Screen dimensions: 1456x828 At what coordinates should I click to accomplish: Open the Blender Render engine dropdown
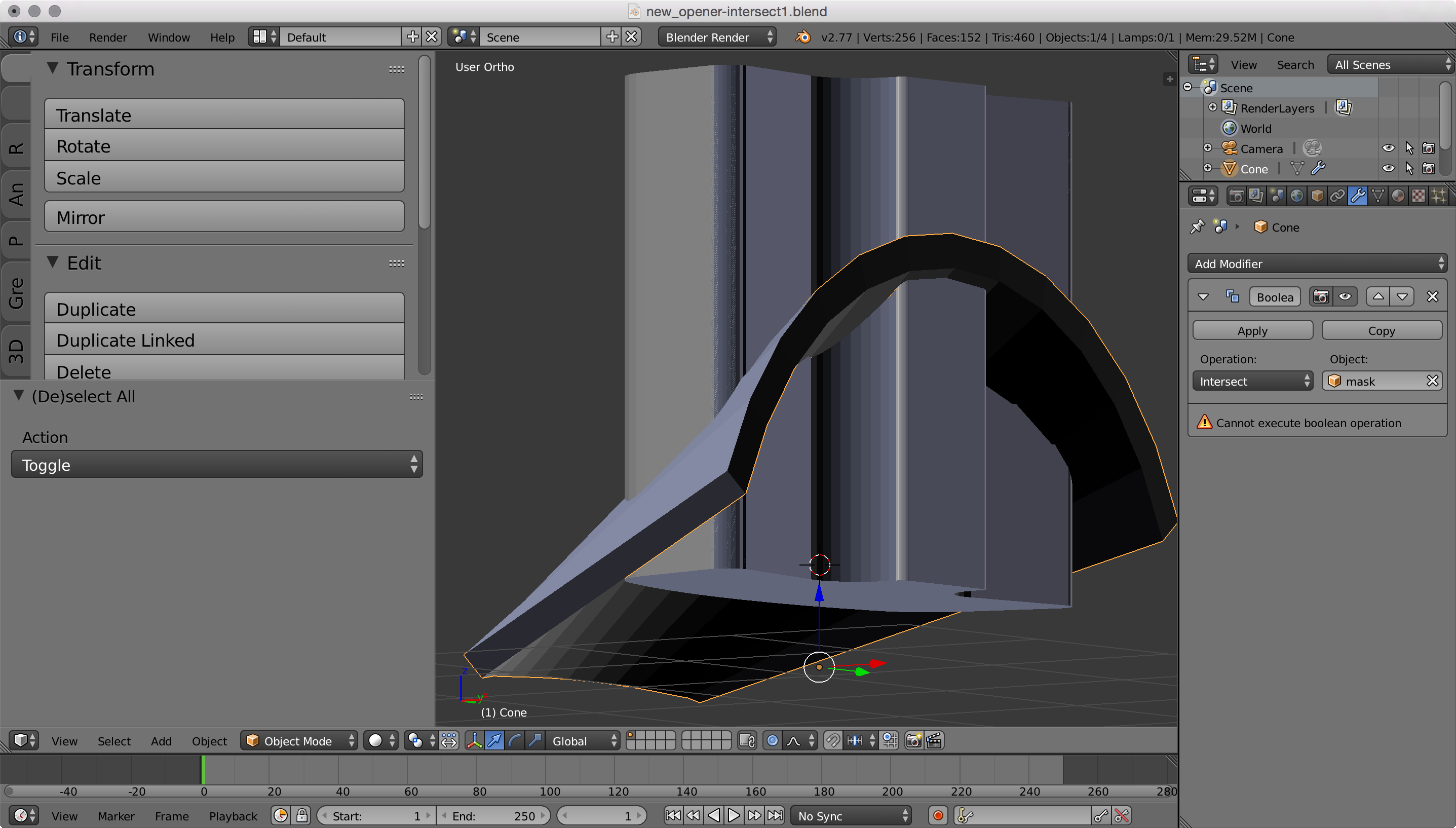pyautogui.click(x=717, y=37)
